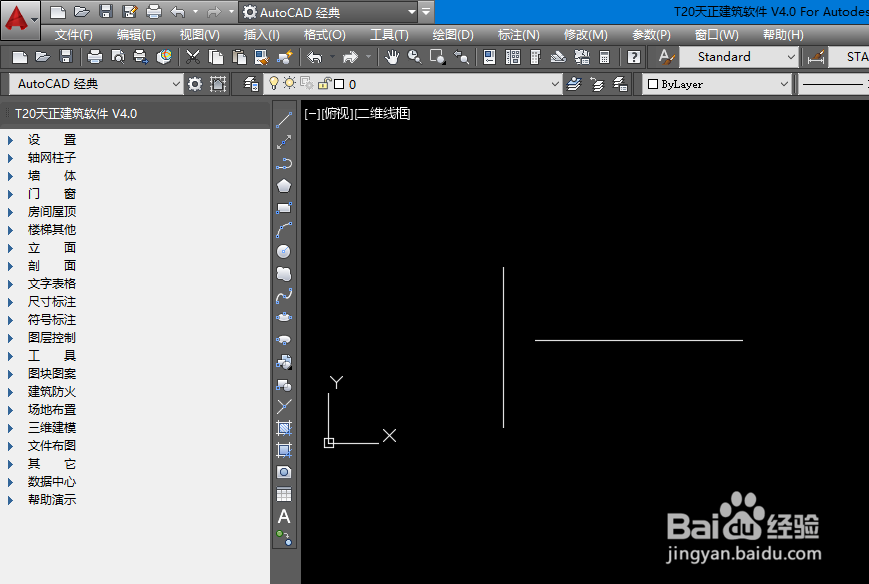This screenshot has height=584, width=869.
Task: Open the 编辑(E) menu
Action: coord(136,35)
